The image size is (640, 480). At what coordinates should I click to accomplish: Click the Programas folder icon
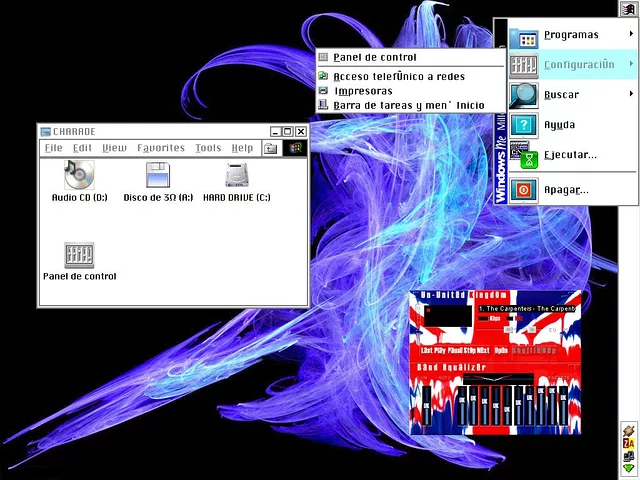(x=524, y=38)
